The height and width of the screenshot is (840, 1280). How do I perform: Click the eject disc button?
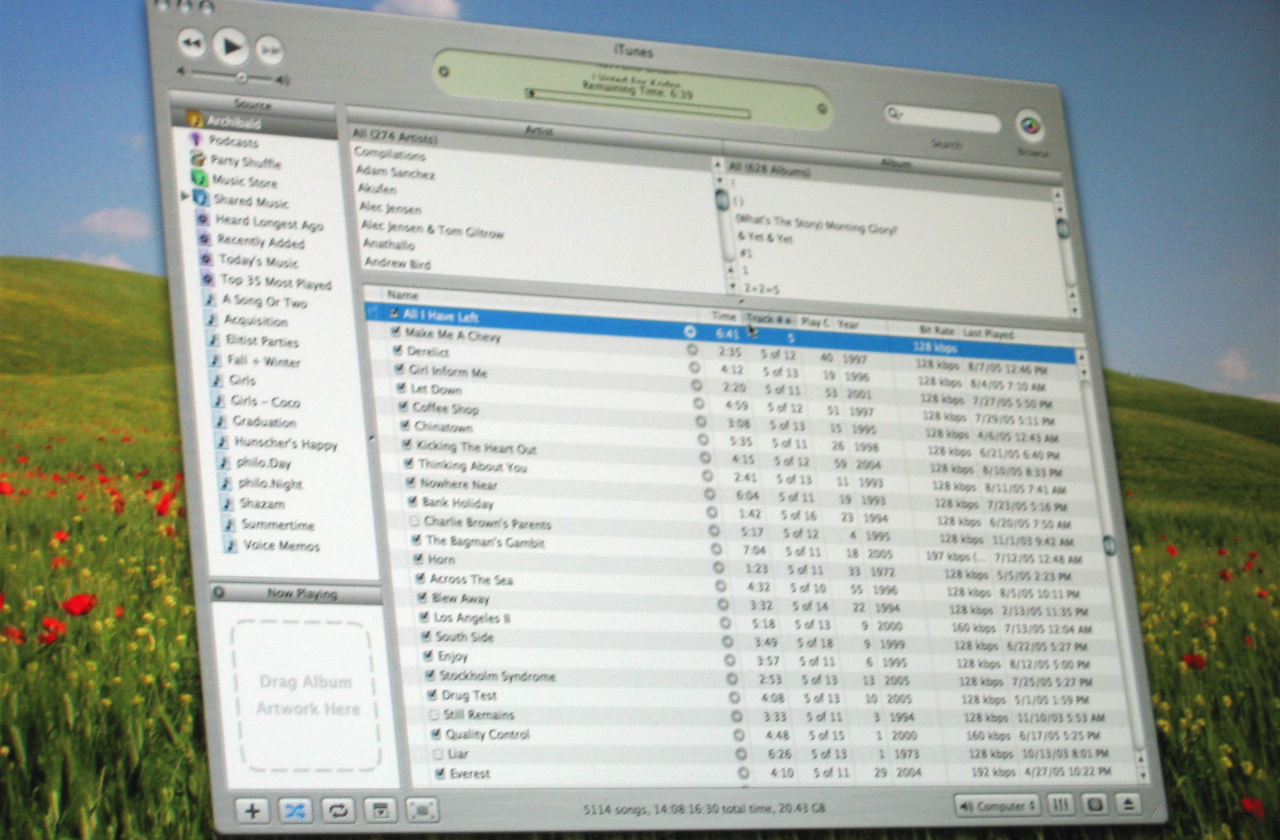(x=1127, y=804)
